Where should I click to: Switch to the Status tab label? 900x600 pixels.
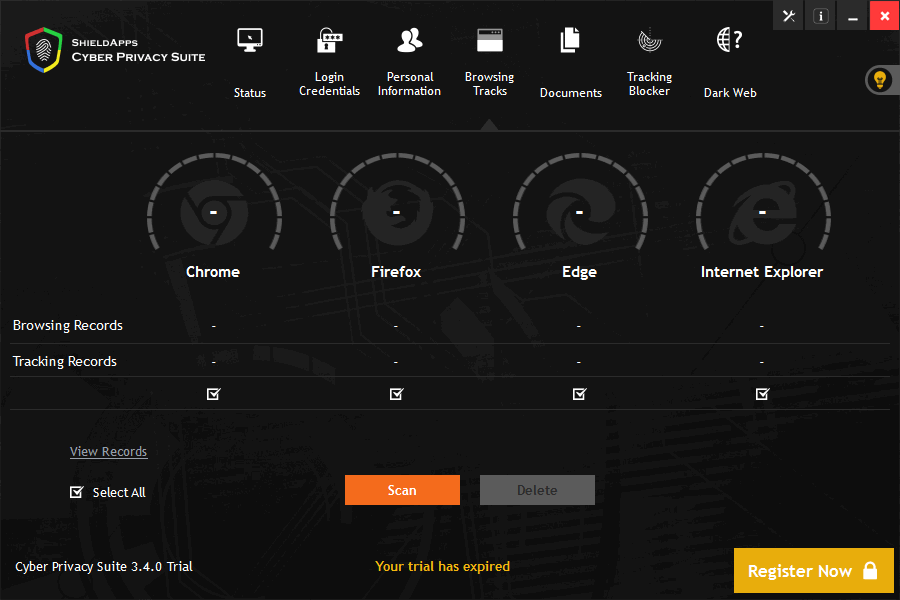click(x=250, y=92)
